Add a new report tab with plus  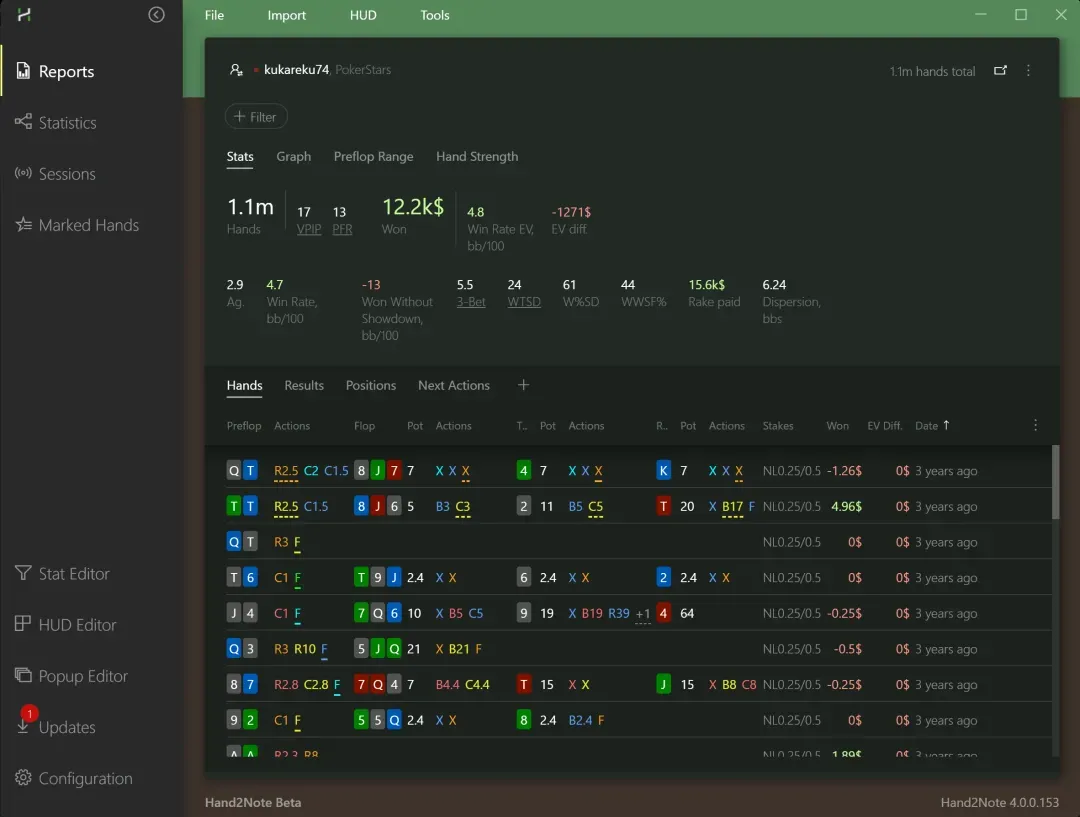click(x=523, y=386)
